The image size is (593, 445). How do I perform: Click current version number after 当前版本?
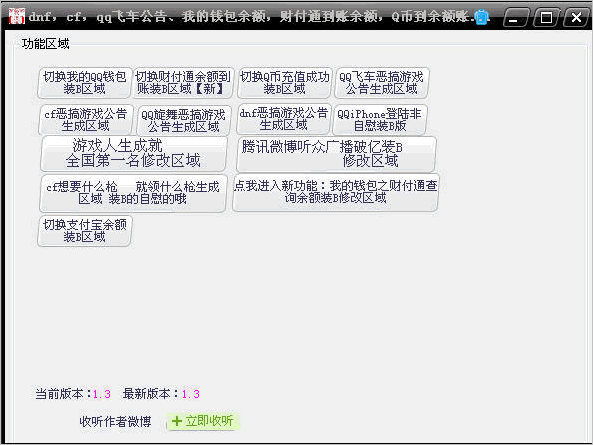(x=102, y=394)
